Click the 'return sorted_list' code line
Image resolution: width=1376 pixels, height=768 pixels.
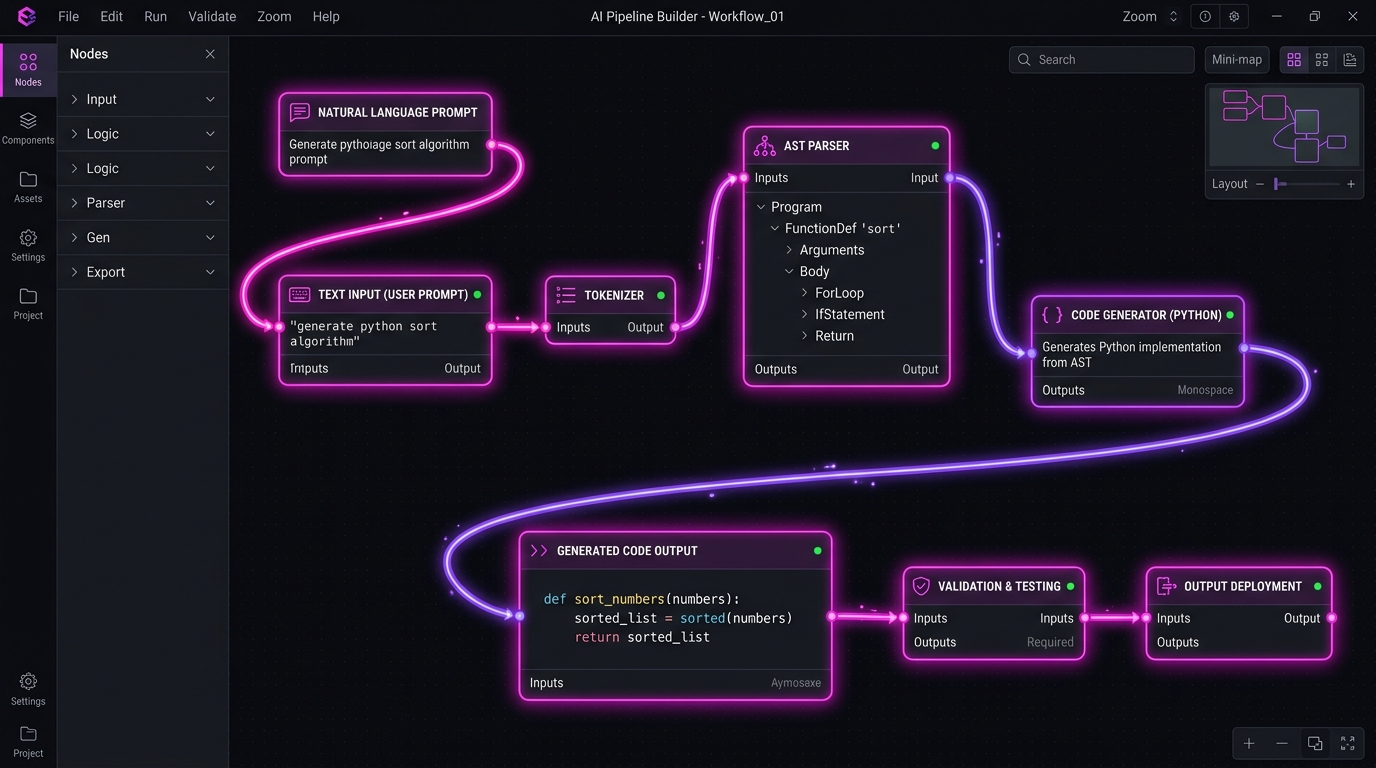coord(642,637)
